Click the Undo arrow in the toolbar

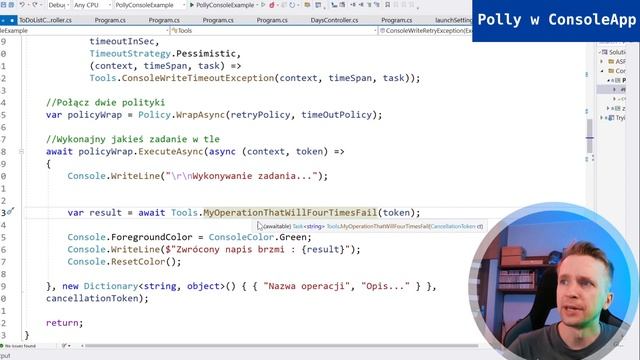click(22, 5)
